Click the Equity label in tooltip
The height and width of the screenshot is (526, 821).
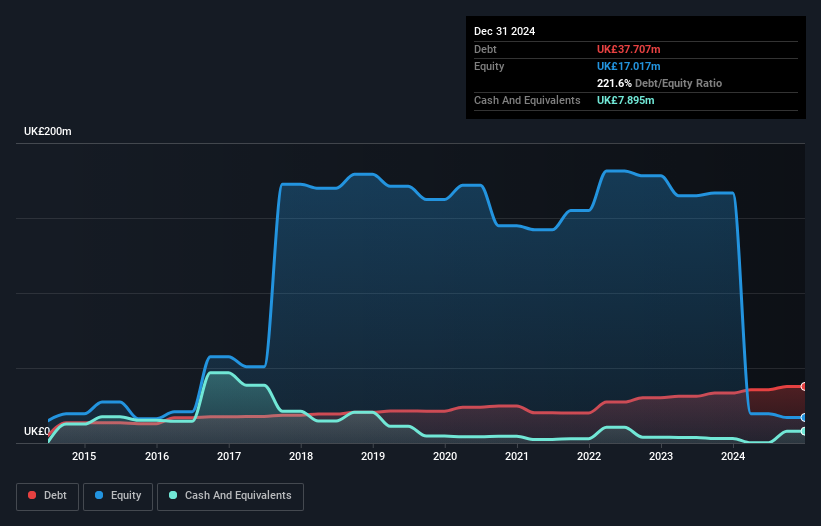click(489, 66)
